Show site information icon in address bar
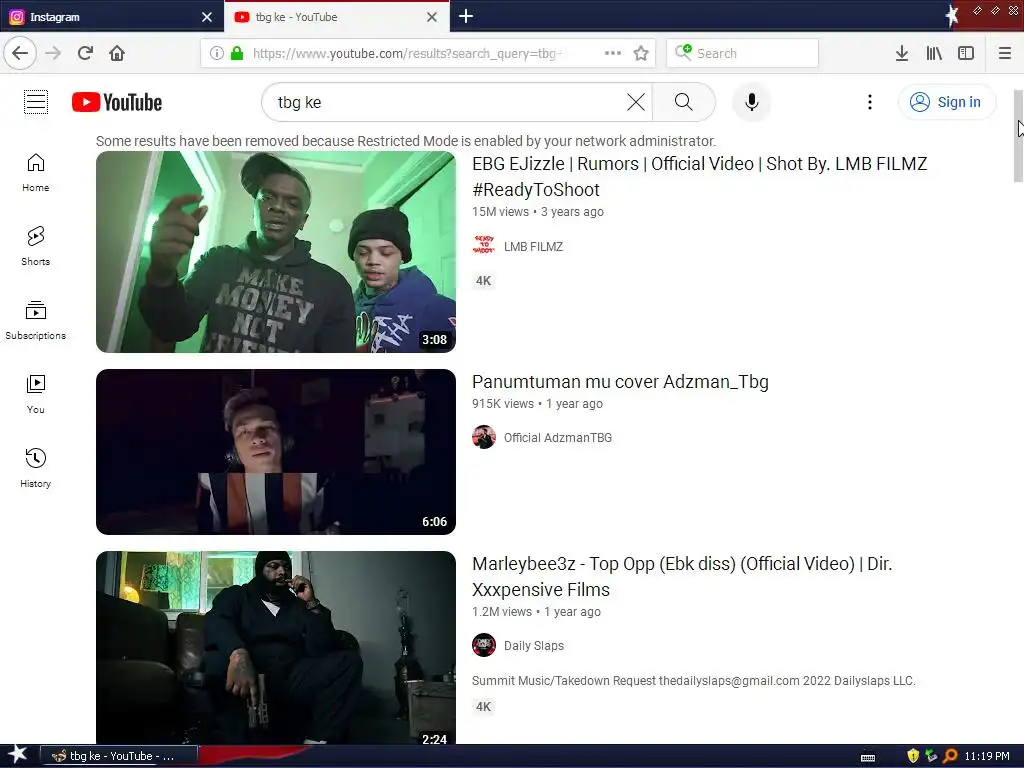Screen dimensions: 1024x768 [216, 53]
